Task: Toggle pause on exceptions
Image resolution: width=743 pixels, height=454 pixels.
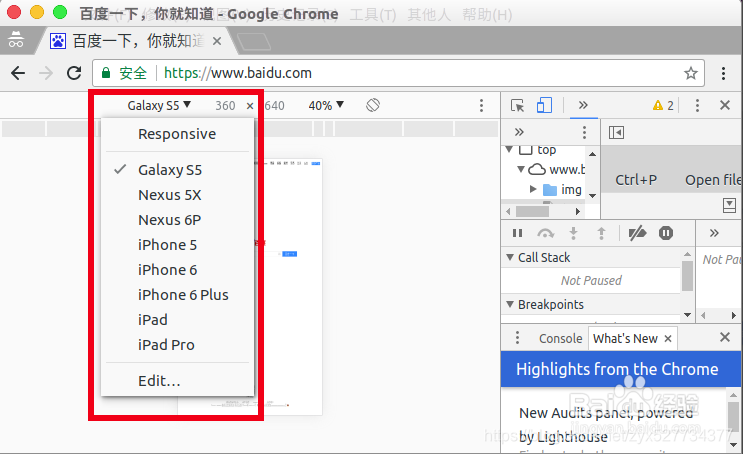Action: coord(666,233)
